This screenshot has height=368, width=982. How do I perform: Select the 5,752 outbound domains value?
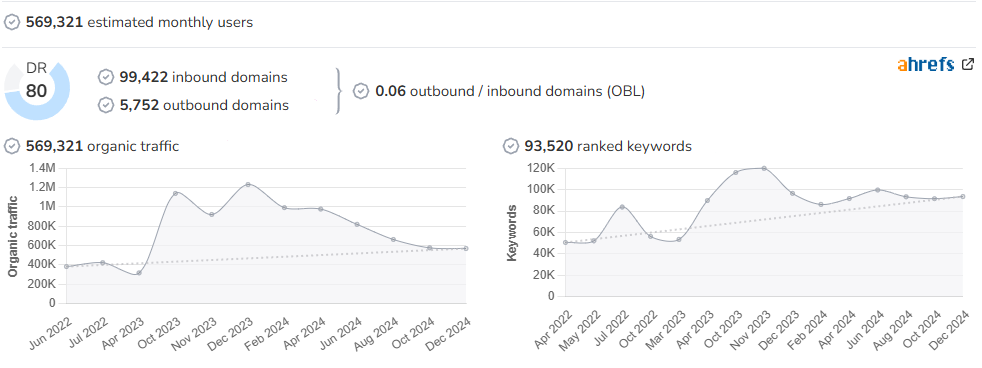point(139,105)
